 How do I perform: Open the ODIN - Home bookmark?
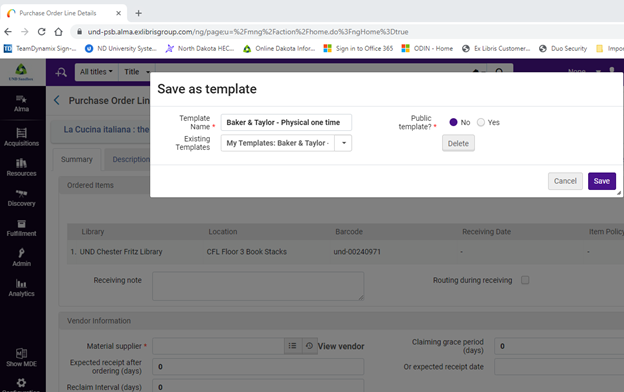point(427,48)
